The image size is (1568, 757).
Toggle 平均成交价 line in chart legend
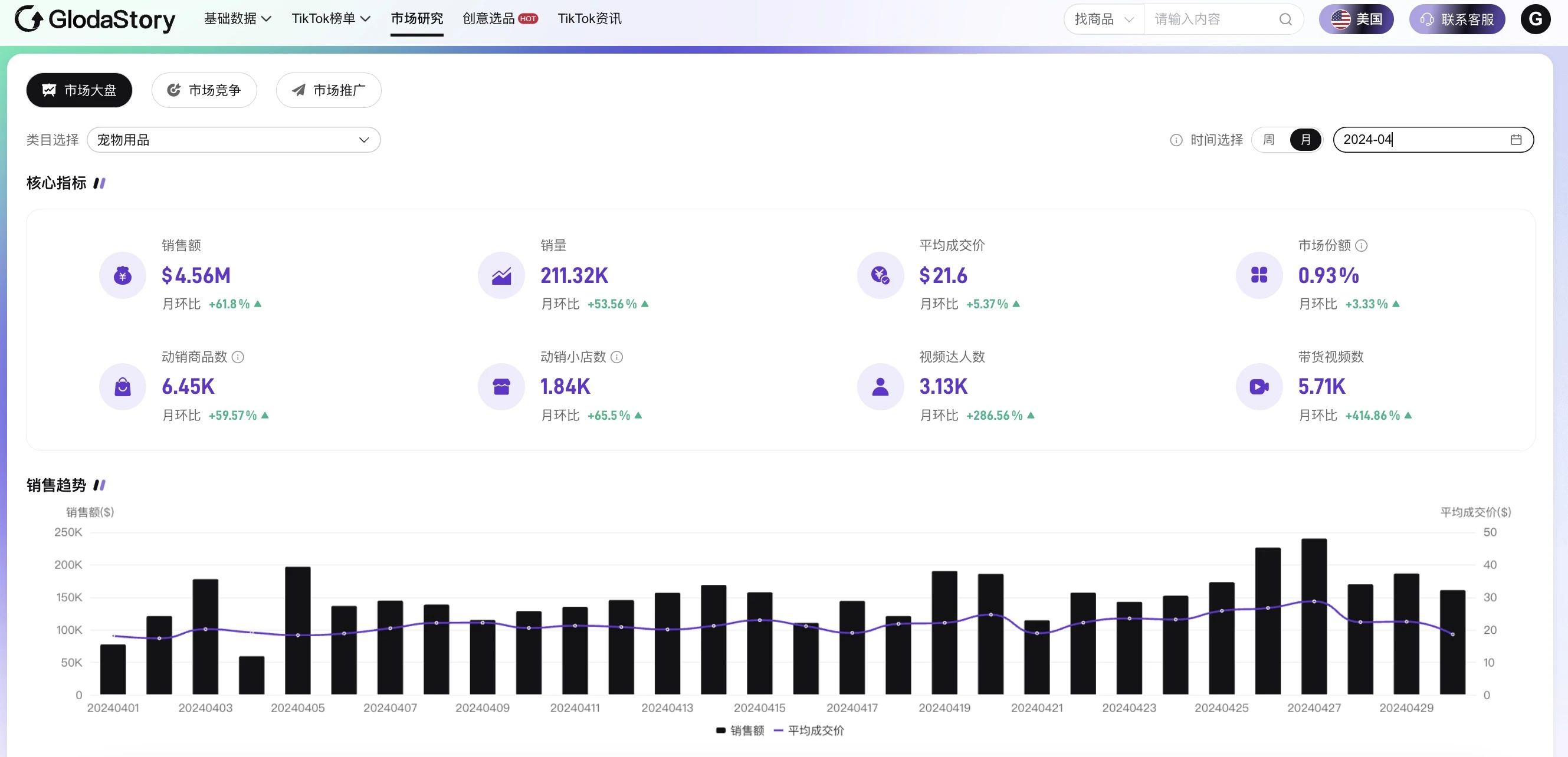click(808, 730)
